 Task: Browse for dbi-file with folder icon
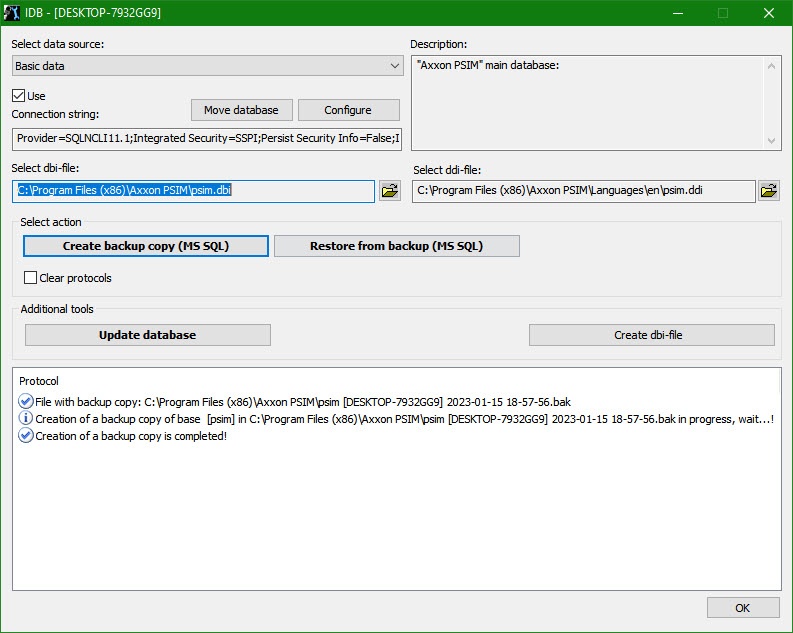(390, 191)
